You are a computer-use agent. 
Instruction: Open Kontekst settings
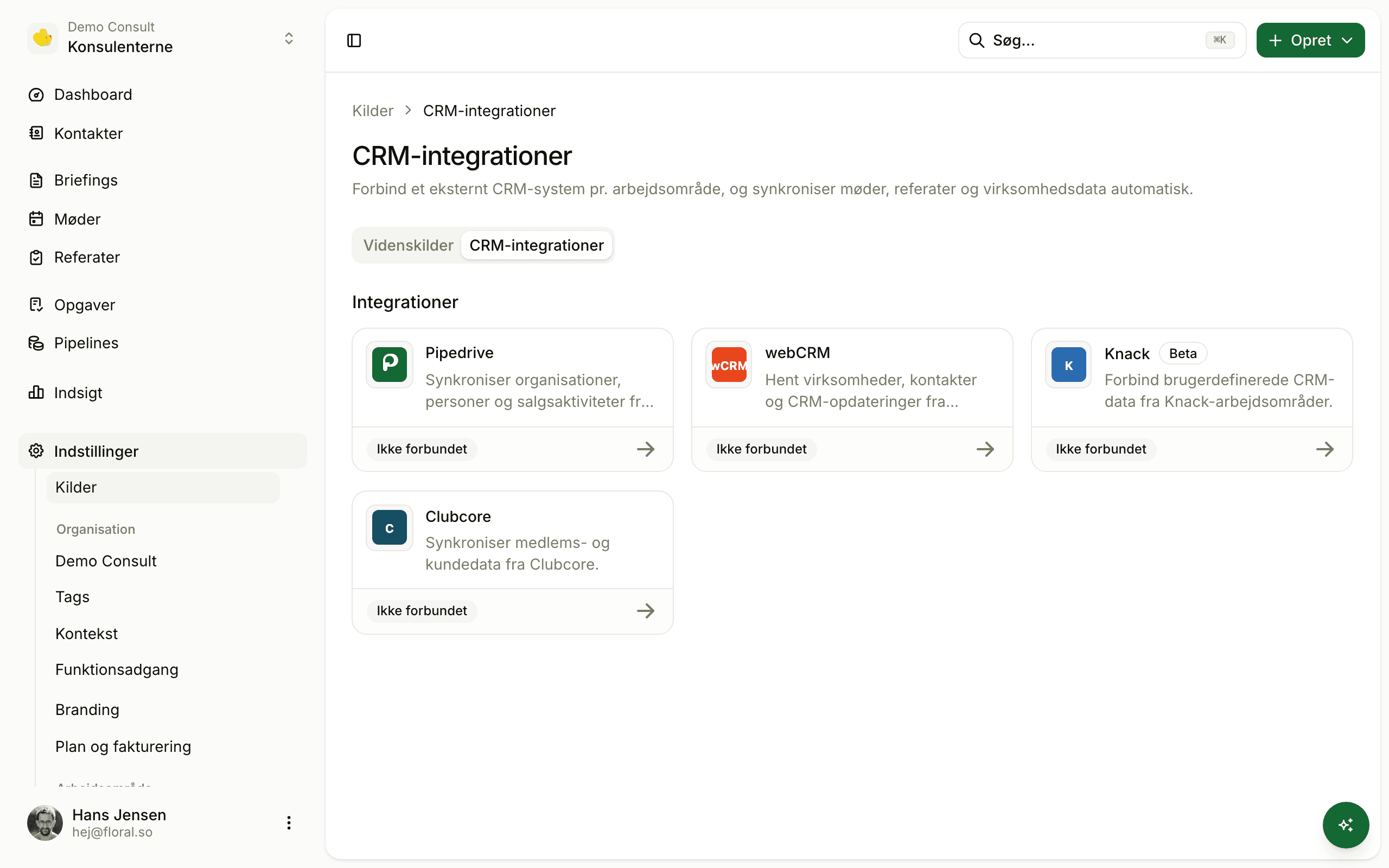pos(163,634)
